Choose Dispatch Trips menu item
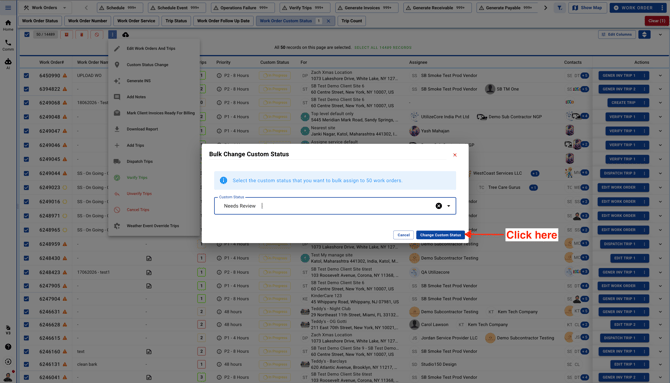This screenshot has height=383, width=670. (154, 162)
